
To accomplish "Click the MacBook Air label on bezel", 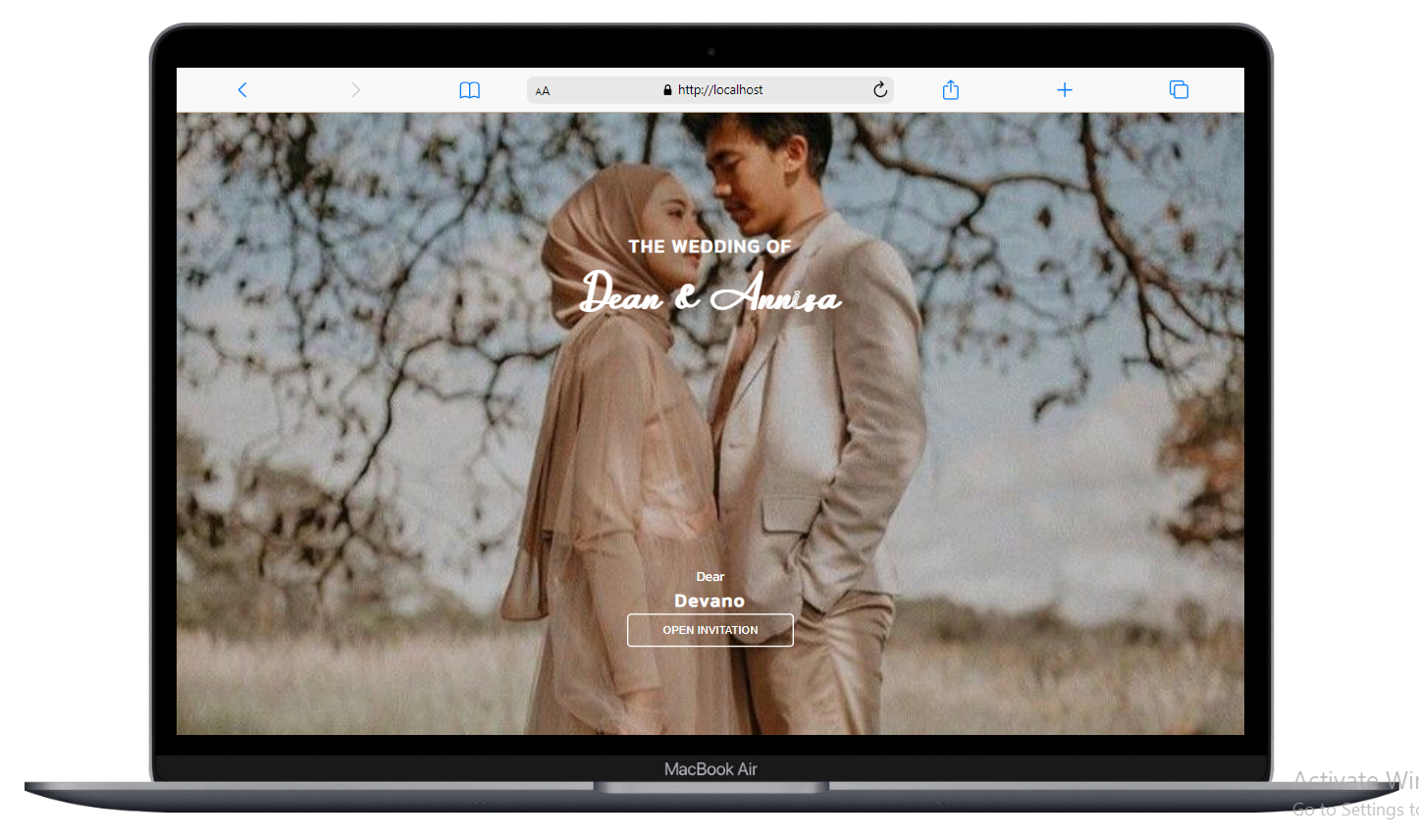I will click(710, 769).
